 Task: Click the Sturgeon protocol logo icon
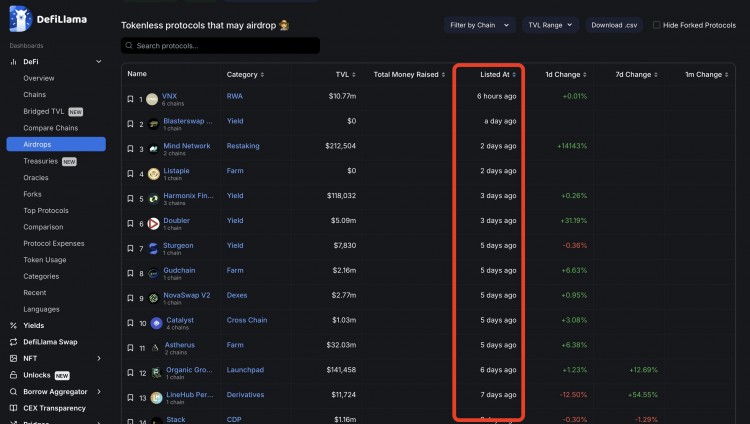point(153,247)
